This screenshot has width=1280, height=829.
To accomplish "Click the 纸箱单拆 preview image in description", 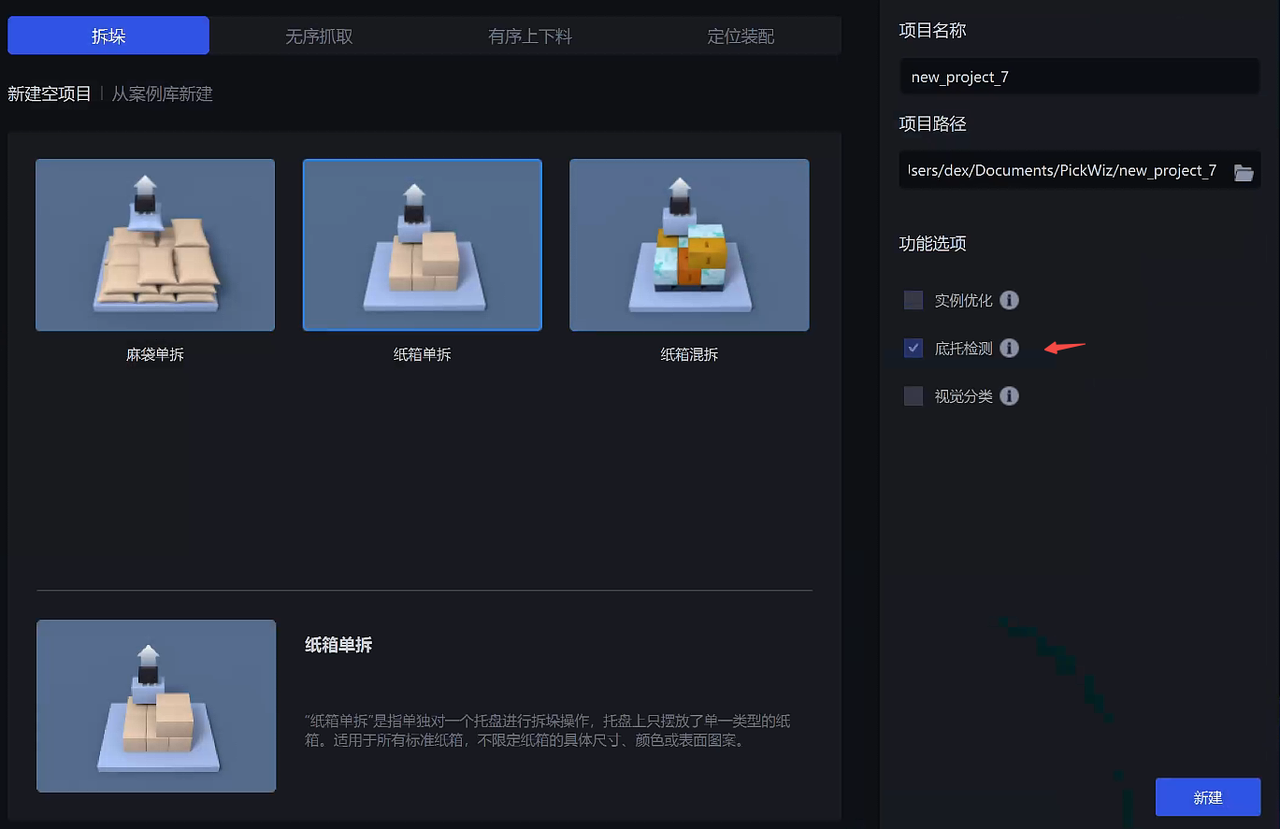I will coord(156,706).
